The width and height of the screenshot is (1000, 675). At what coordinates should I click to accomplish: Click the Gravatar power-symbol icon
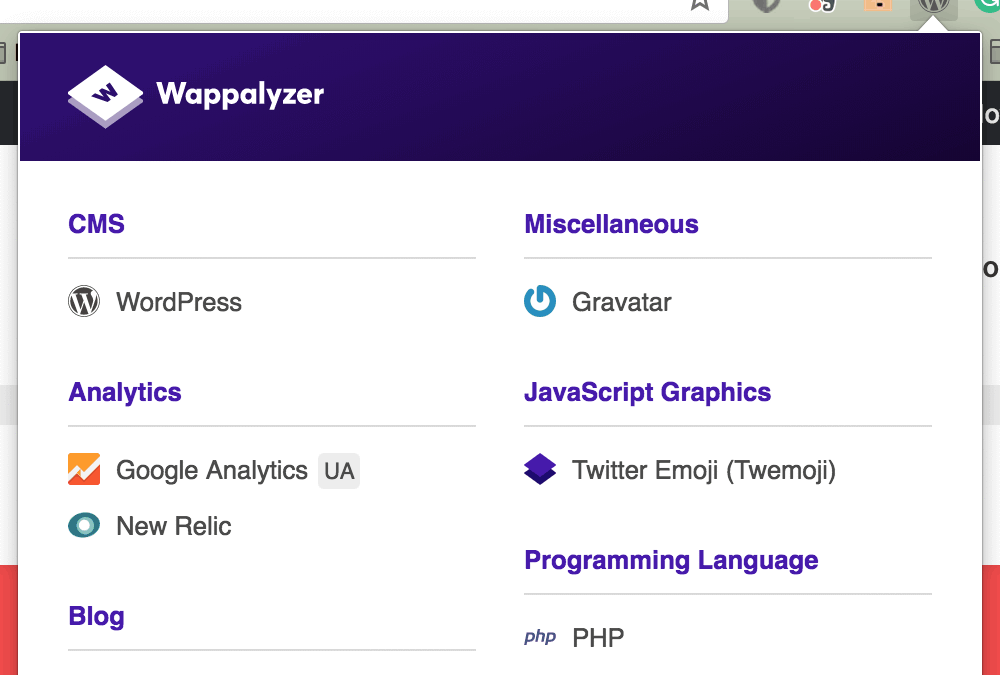click(x=540, y=302)
